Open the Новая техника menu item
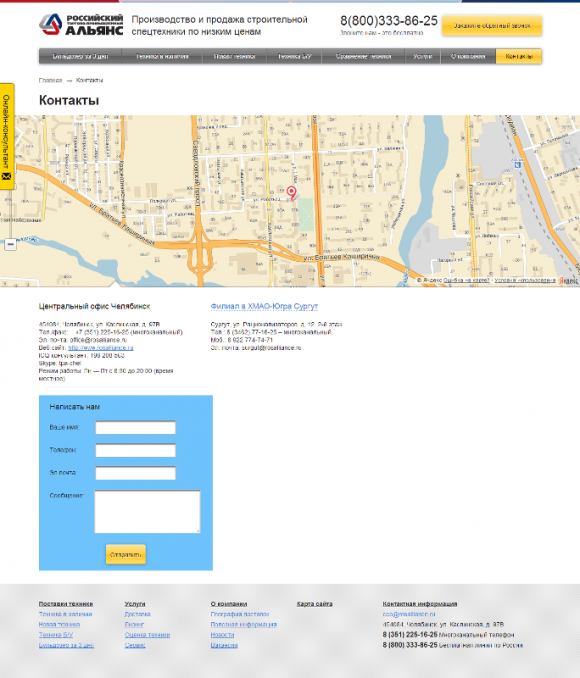The image size is (580, 678). coord(234,56)
